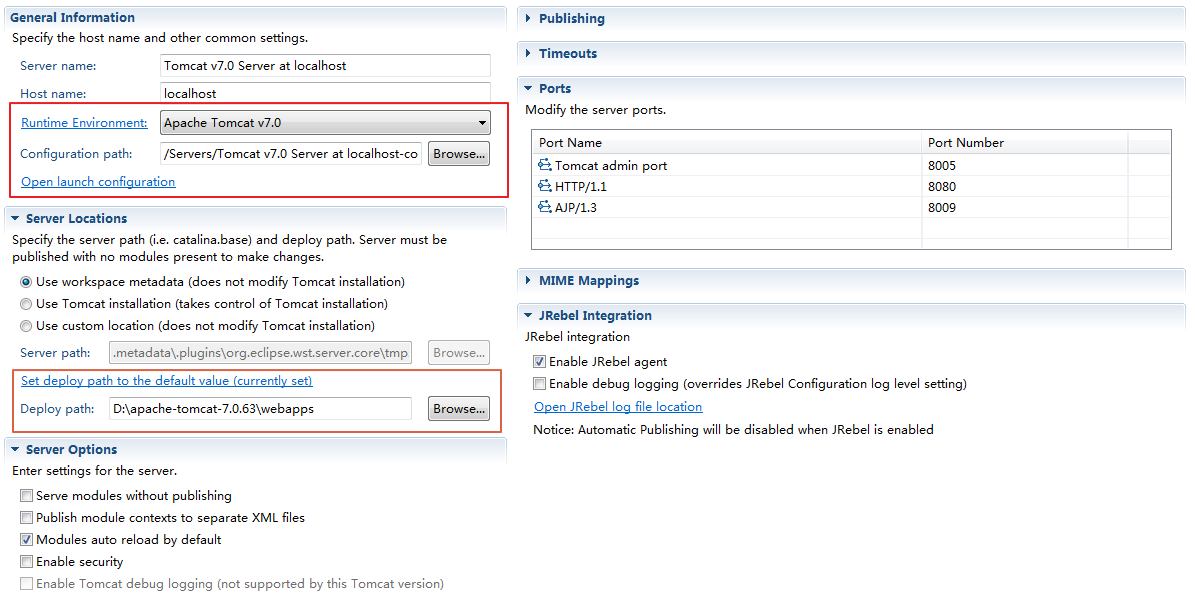1195x610 pixels.
Task: Click the HTTP/1.1 port row icon
Action: tap(544, 185)
